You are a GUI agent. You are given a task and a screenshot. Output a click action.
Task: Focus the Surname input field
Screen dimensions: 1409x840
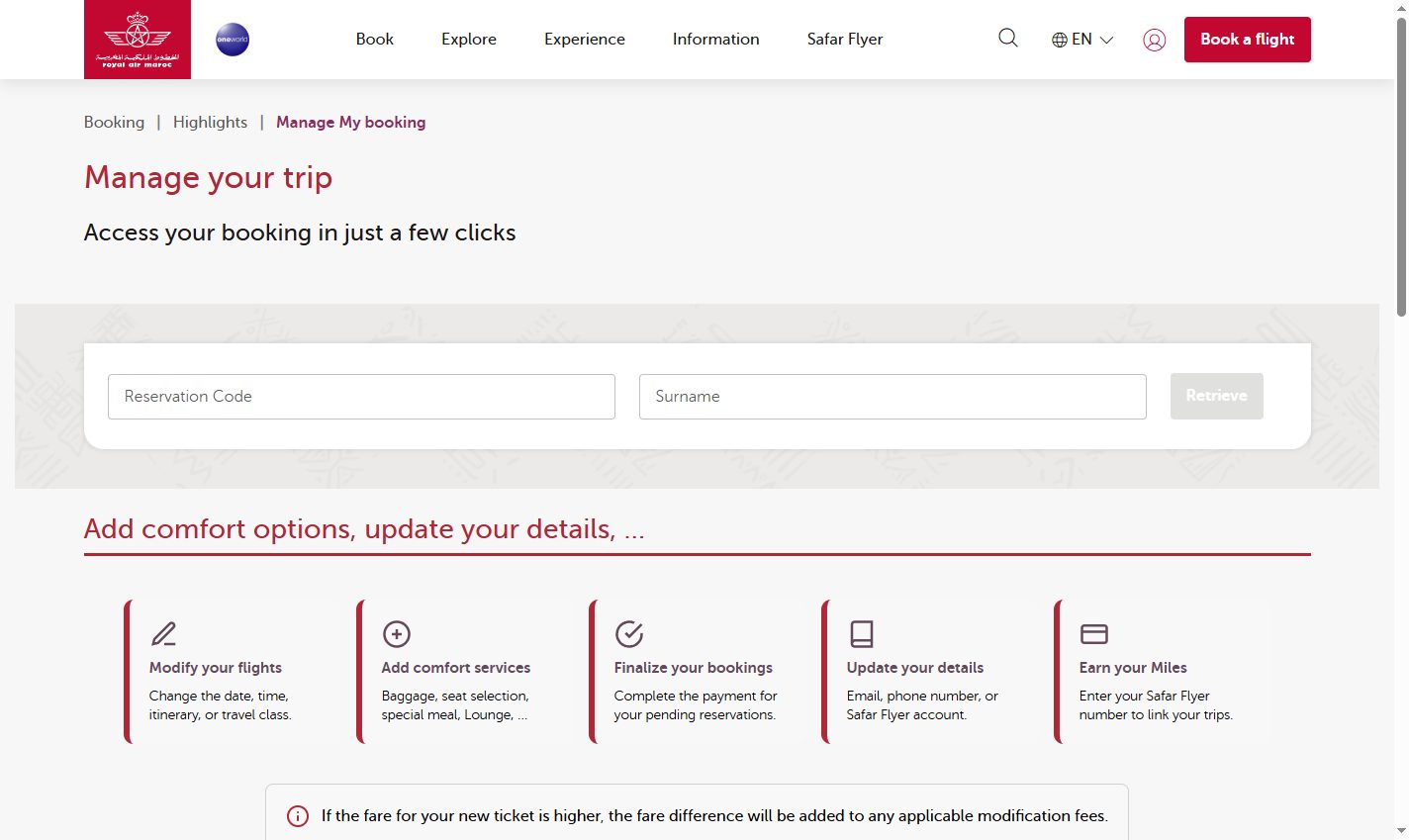(892, 397)
